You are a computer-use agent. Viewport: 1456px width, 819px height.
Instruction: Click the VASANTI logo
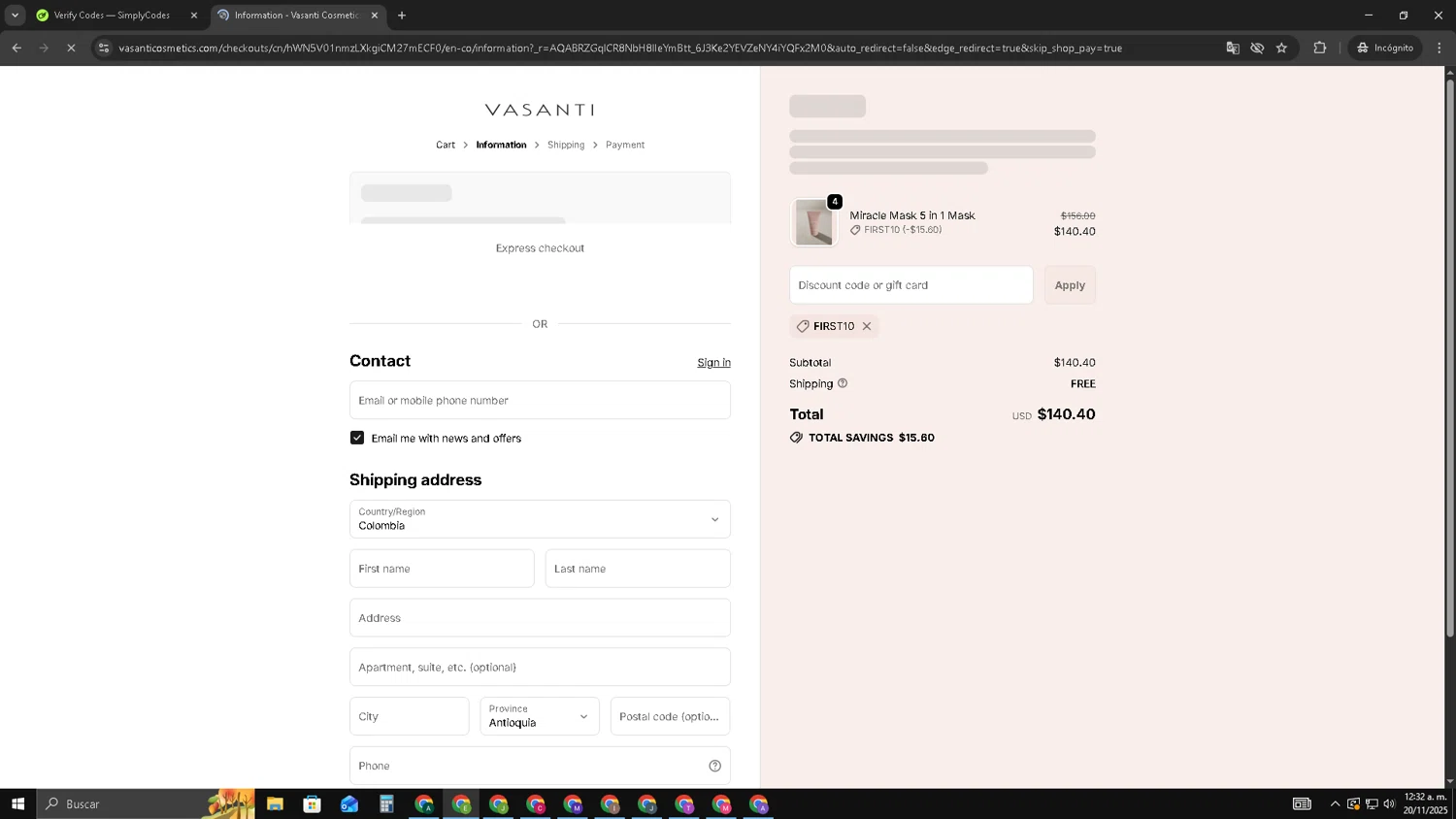point(540,110)
